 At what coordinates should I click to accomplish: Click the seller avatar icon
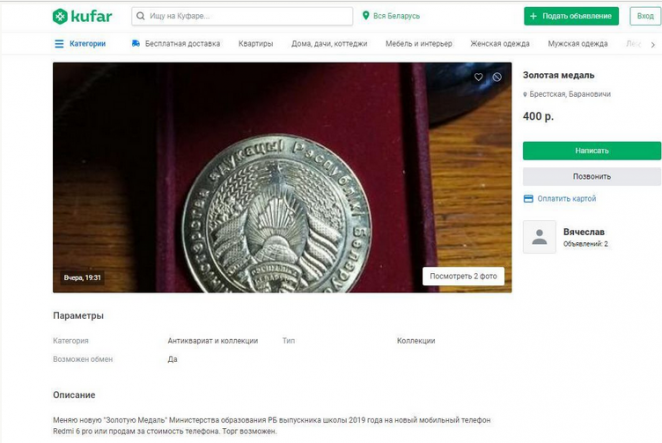click(540, 237)
